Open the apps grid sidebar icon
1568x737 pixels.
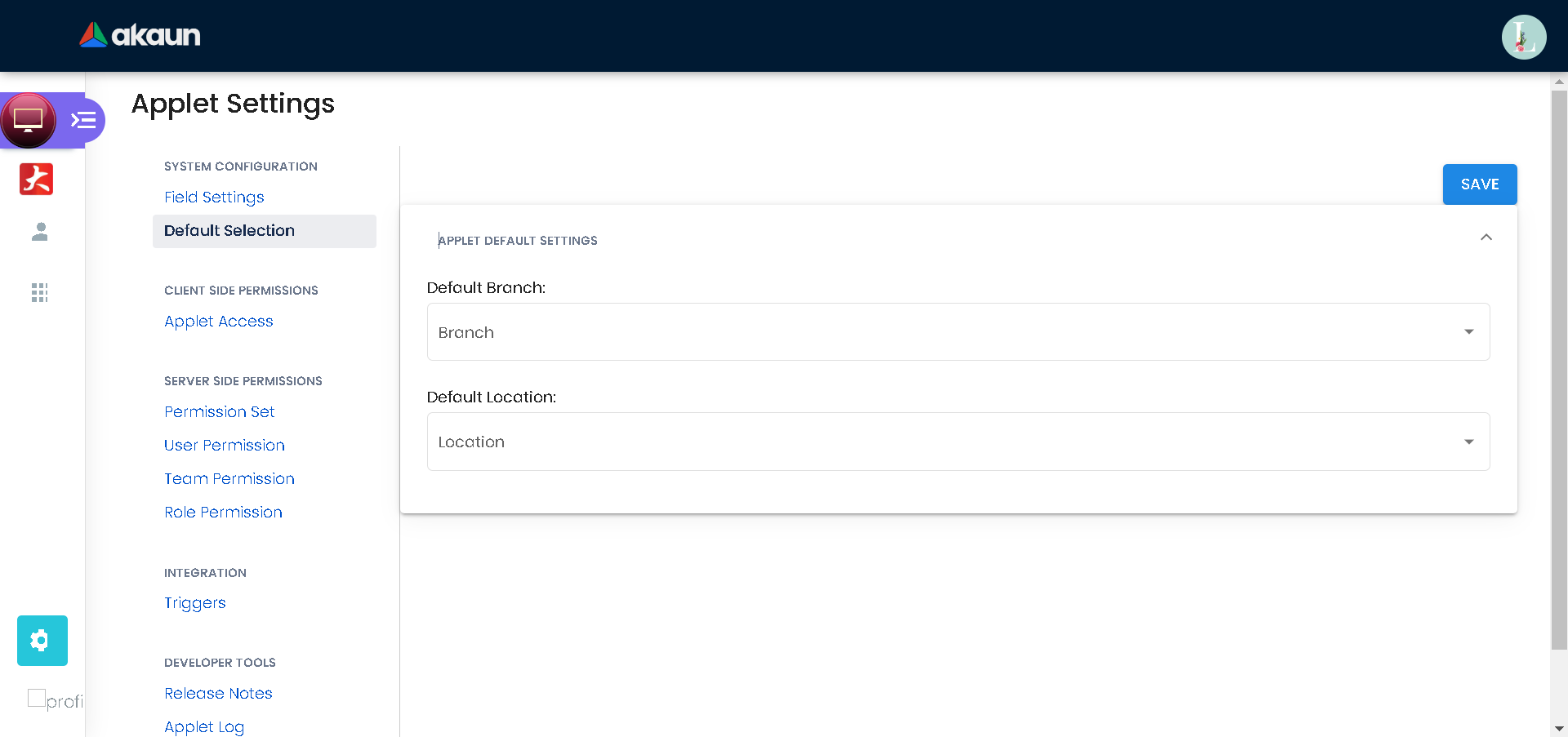39,292
